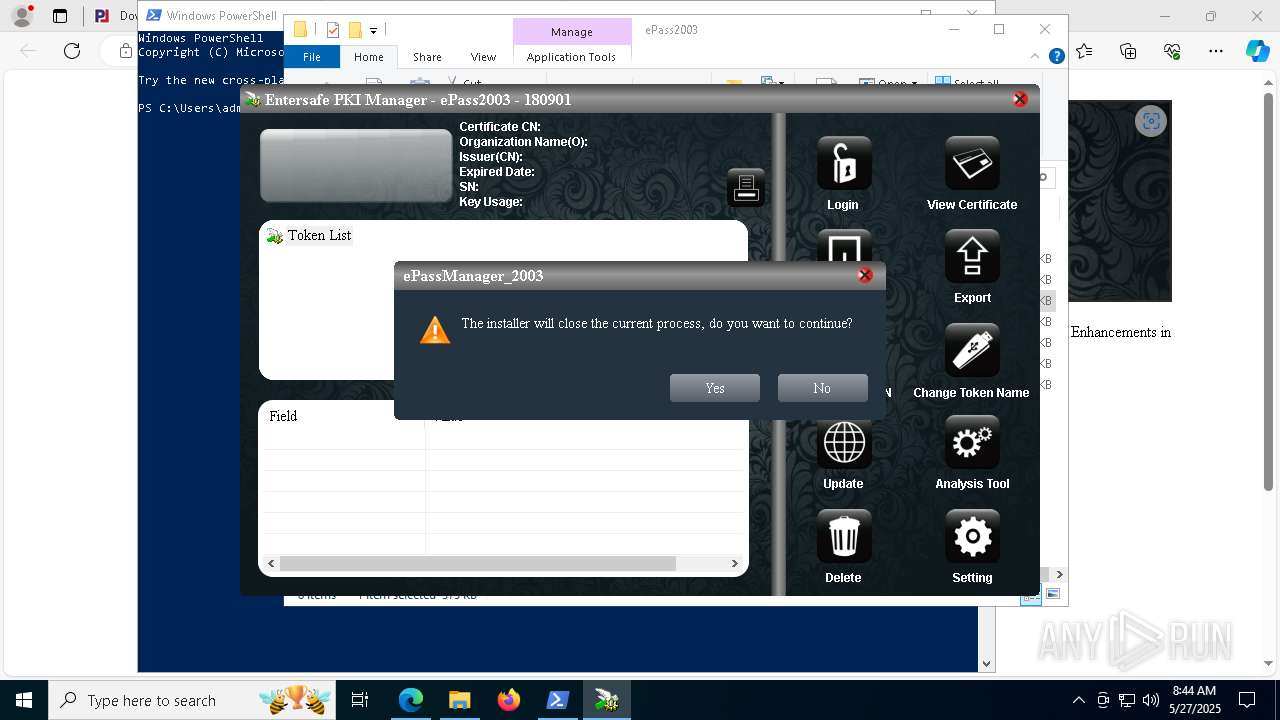Click the Edge favorites star icon
This screenshot has height=720, width=1280.
pos(1085,51)
